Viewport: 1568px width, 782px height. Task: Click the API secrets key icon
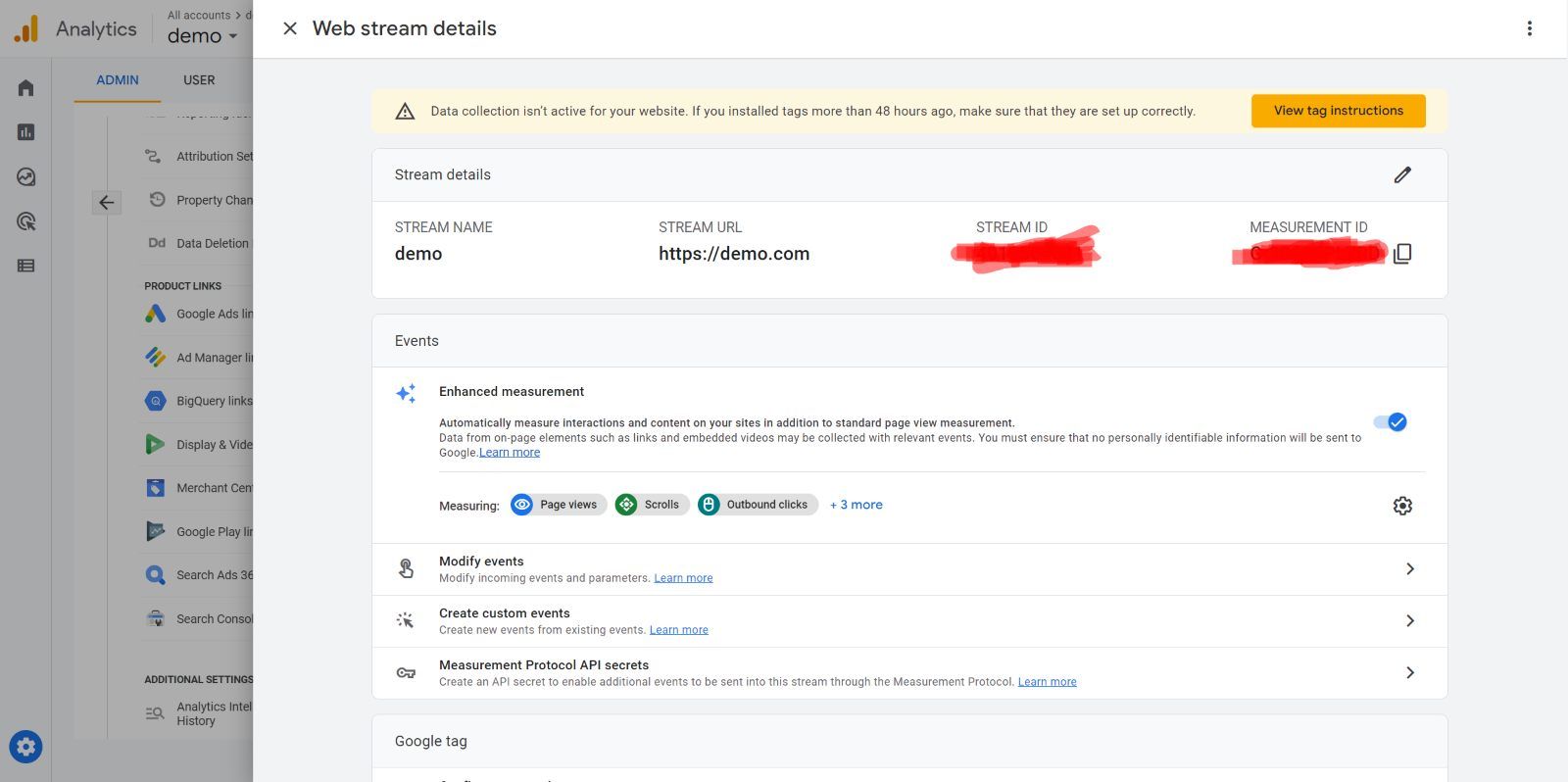406,673
